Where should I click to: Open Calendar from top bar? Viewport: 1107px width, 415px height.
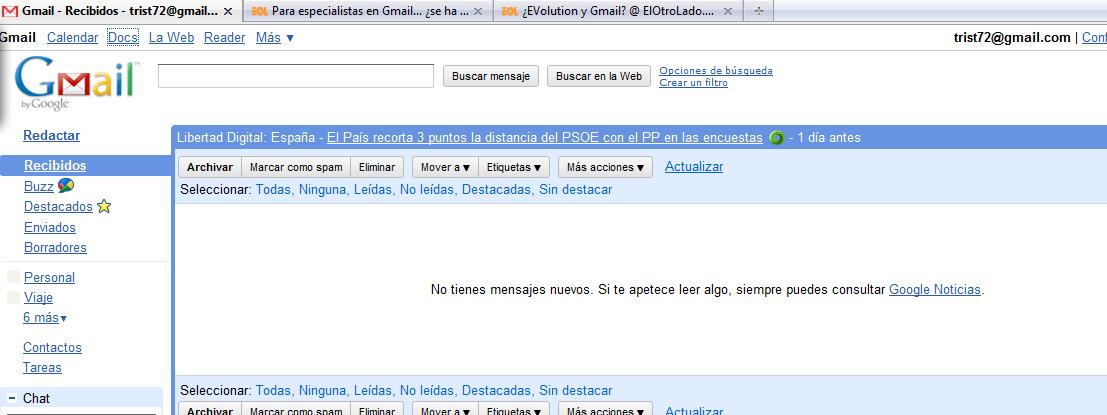(x=73, y=37)
